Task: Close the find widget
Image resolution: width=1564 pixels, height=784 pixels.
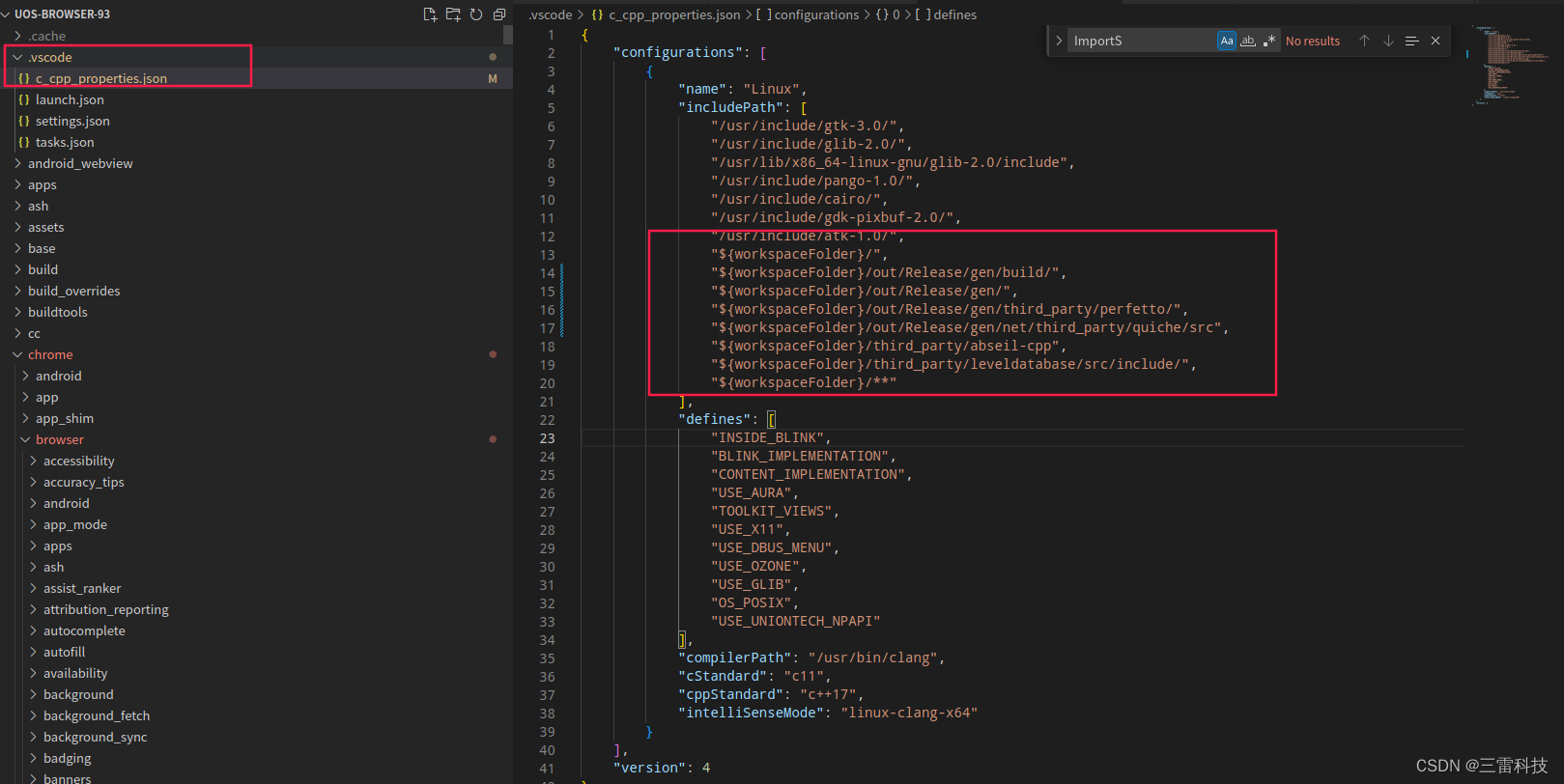Action: (x=1436, y=41)
